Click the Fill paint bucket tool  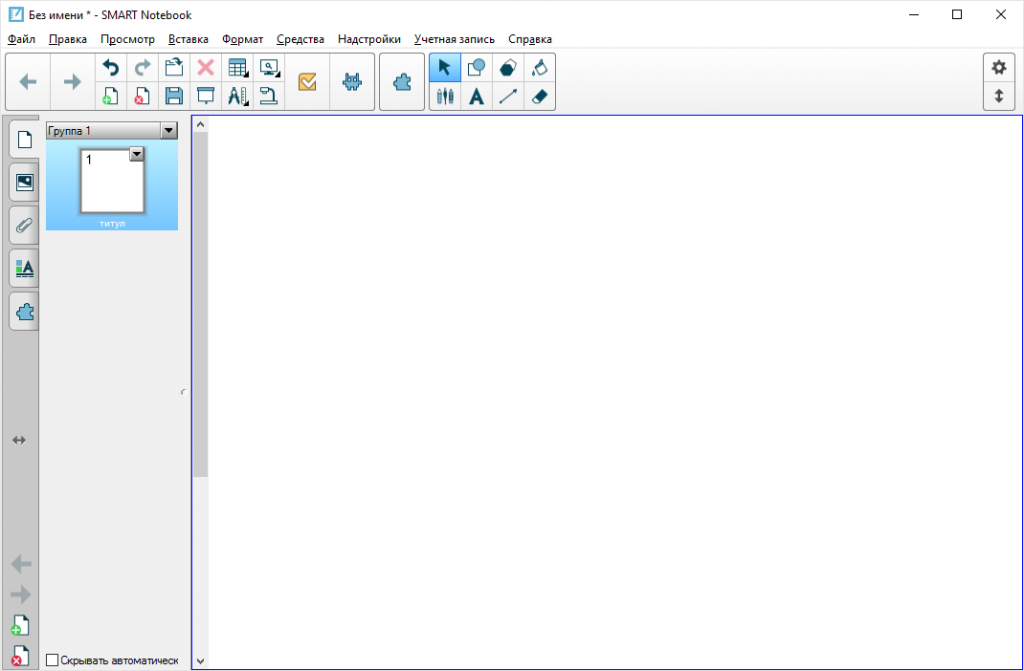pyautogui.click(x=539, y=68)
